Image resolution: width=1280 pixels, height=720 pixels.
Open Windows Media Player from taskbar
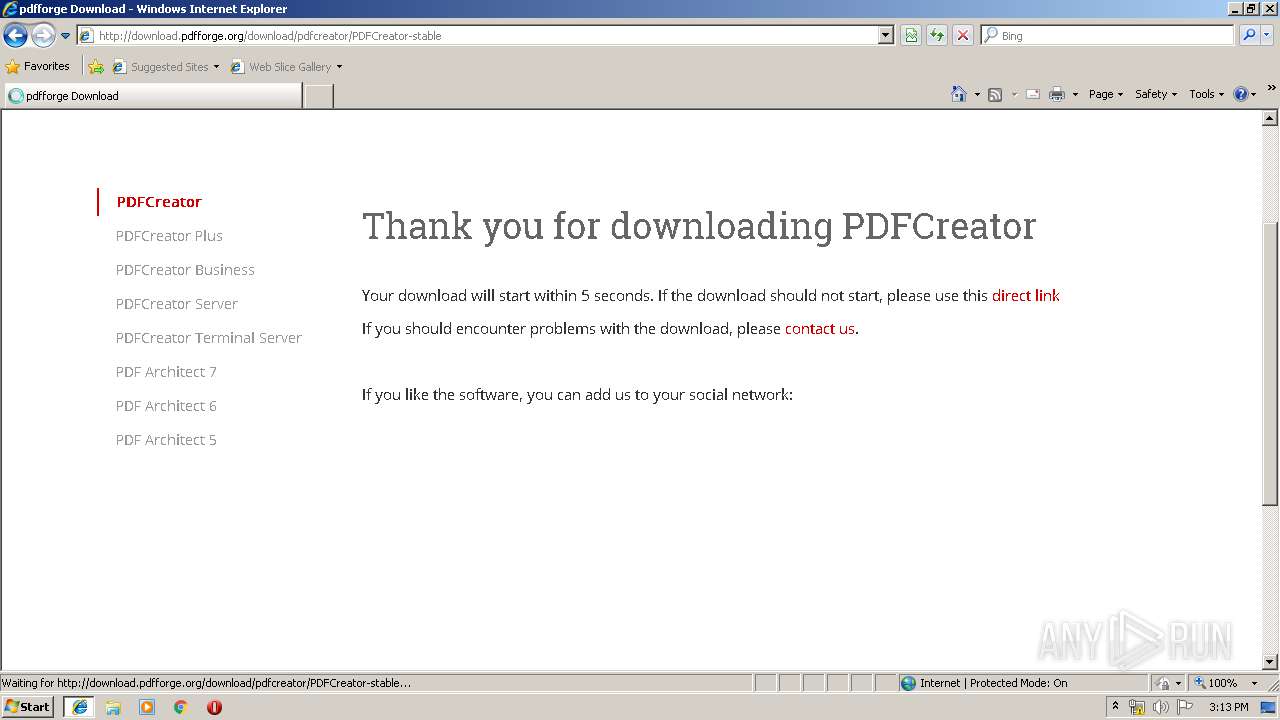pos(147,707)
